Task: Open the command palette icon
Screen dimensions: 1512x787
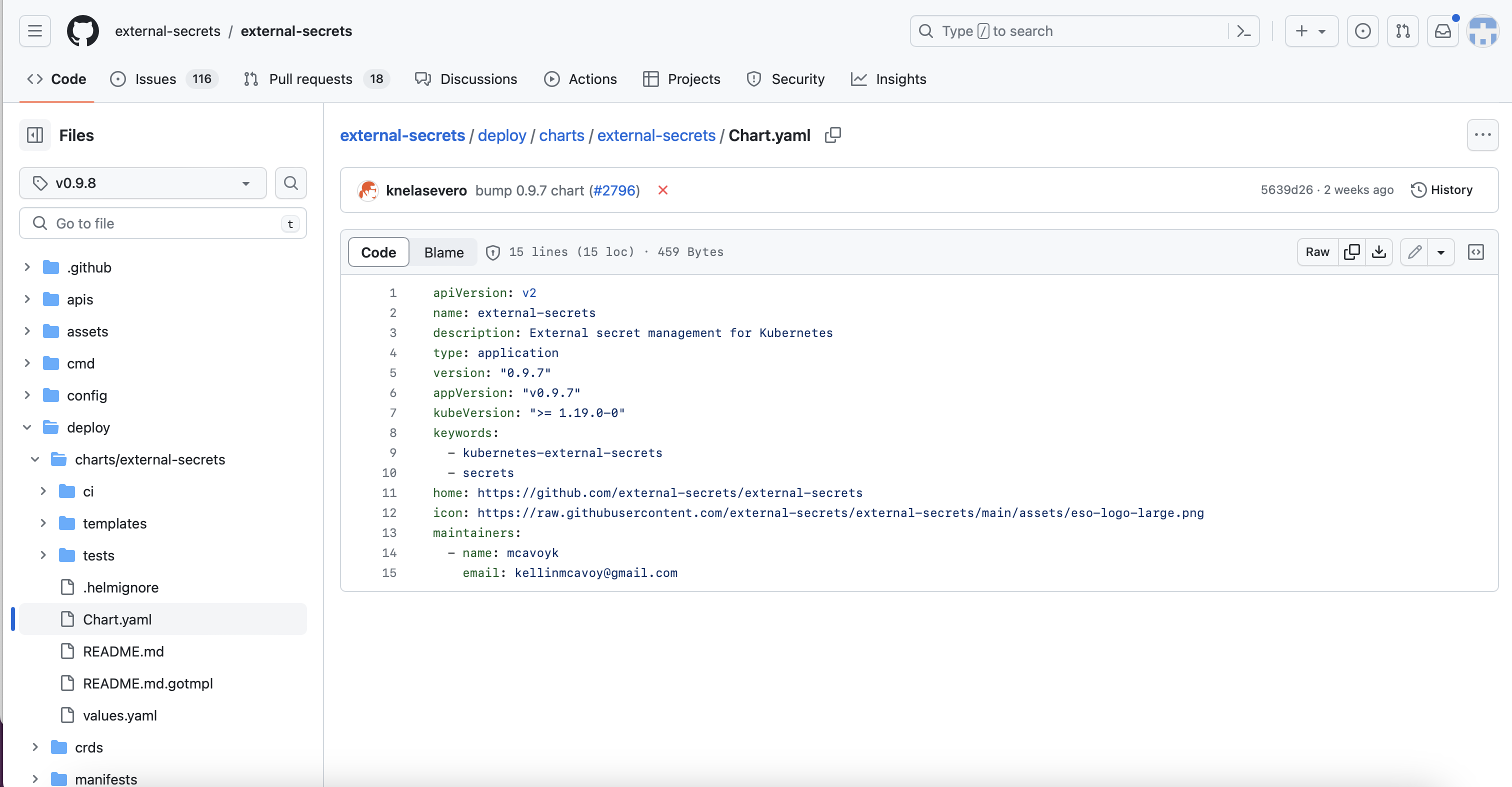Action: tap(1244, 31)
